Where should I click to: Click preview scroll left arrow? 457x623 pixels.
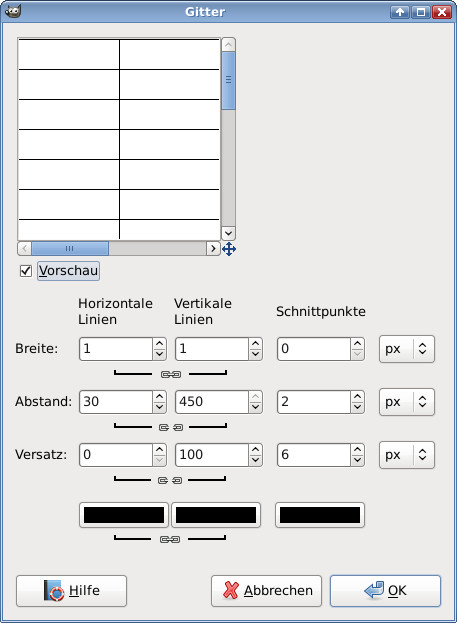tap(24, 249)
